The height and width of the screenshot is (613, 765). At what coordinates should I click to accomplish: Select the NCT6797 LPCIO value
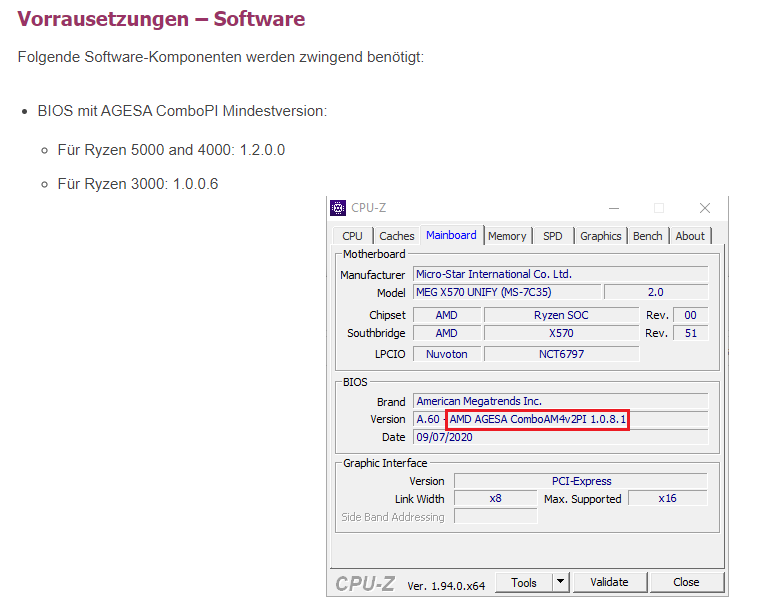click(x=561, y=354)
